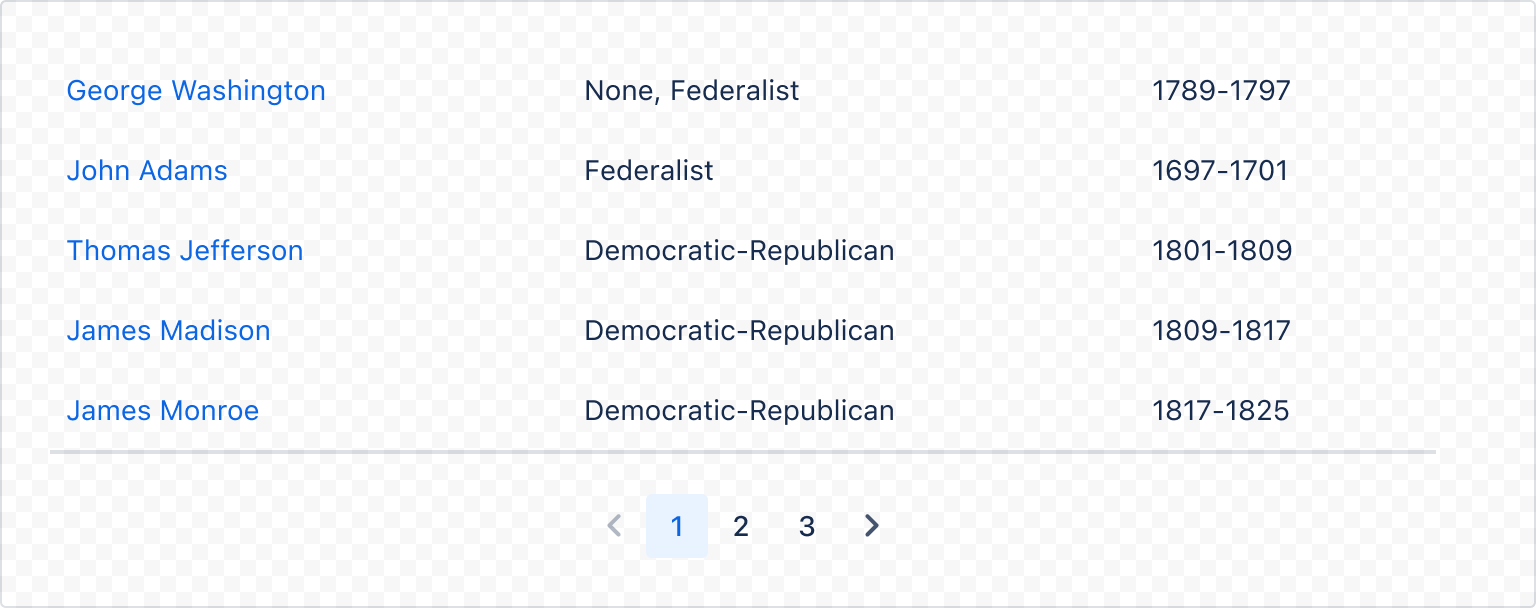Jump to page 3 of results
The width and height of the screenshot is (1536, 608).
pos(806,525)
